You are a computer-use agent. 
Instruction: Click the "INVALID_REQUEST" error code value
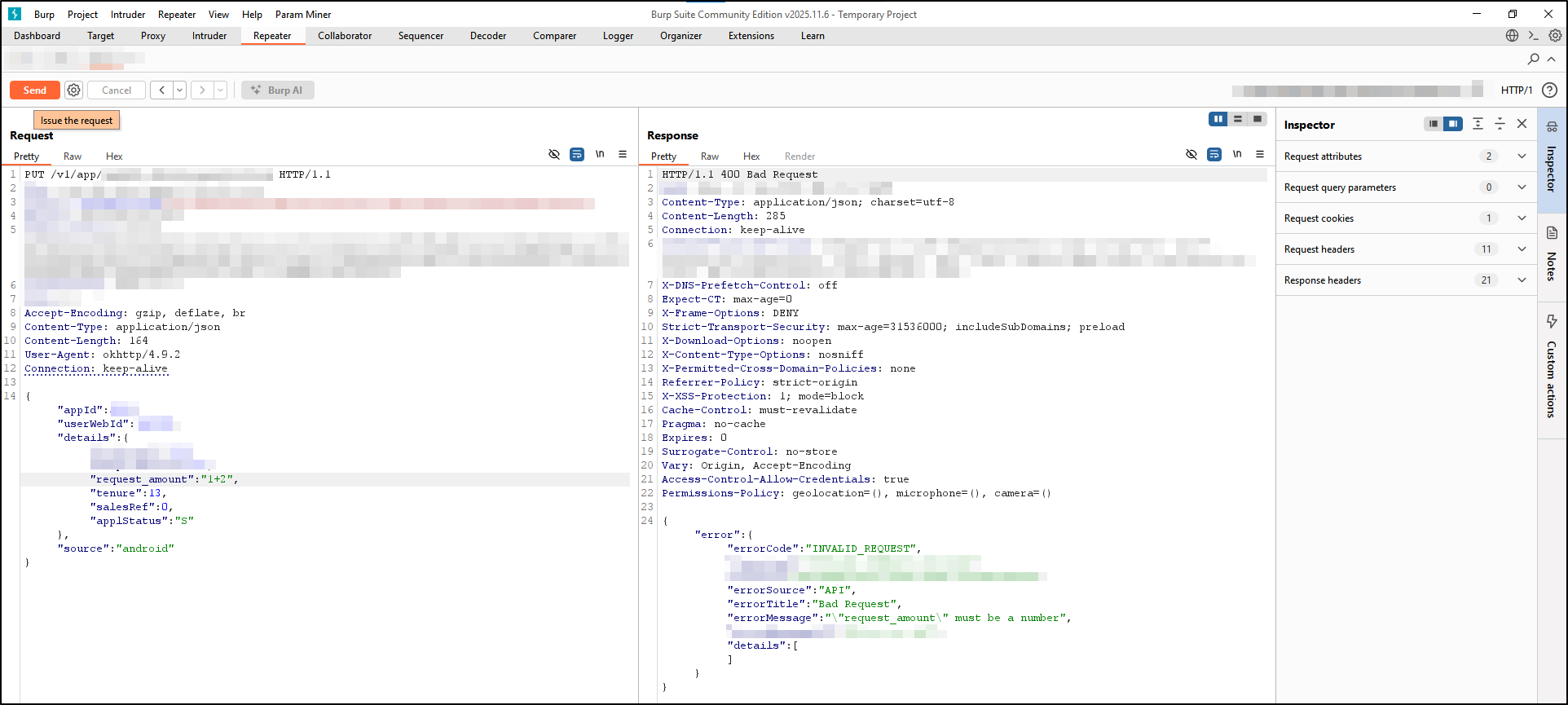pos(860,549)
